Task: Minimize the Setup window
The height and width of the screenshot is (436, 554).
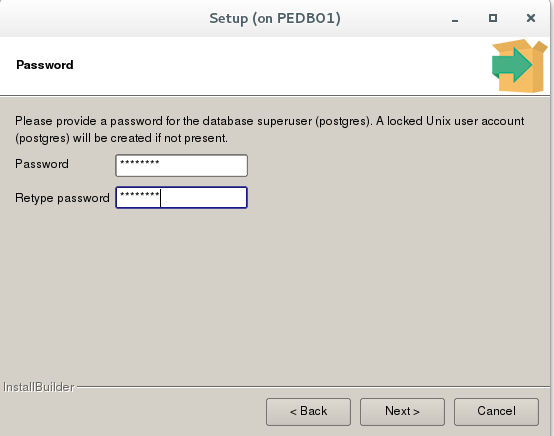Action: pyautogui.click(x=455, y=18)
